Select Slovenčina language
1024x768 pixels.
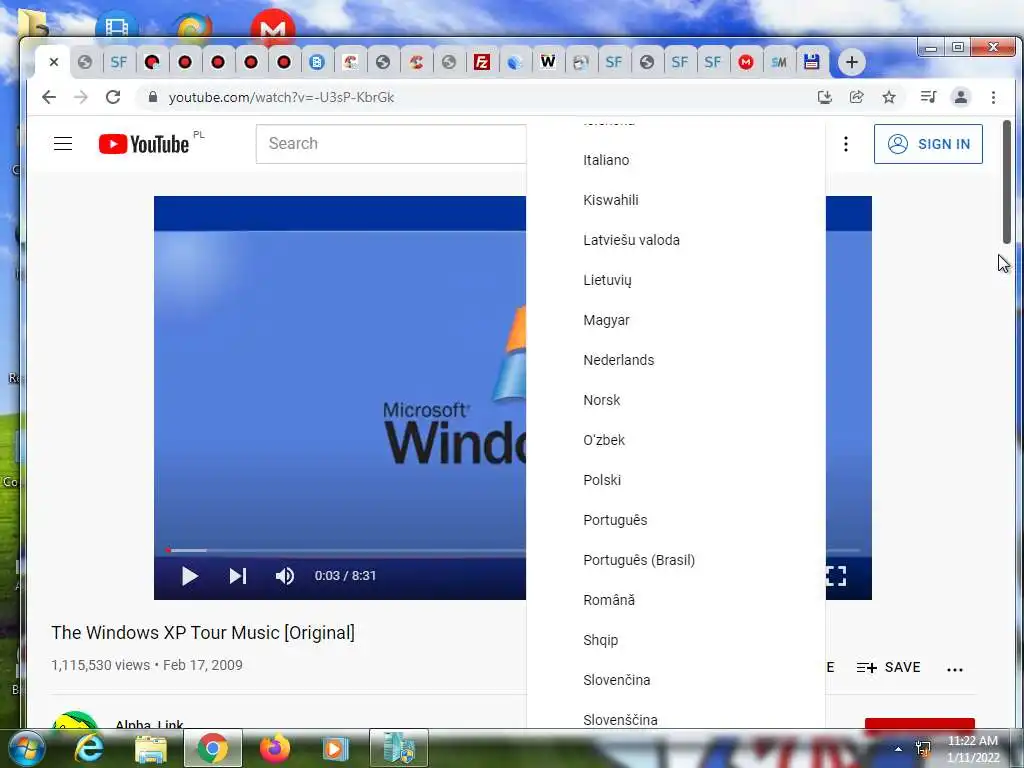pos(616,680)
